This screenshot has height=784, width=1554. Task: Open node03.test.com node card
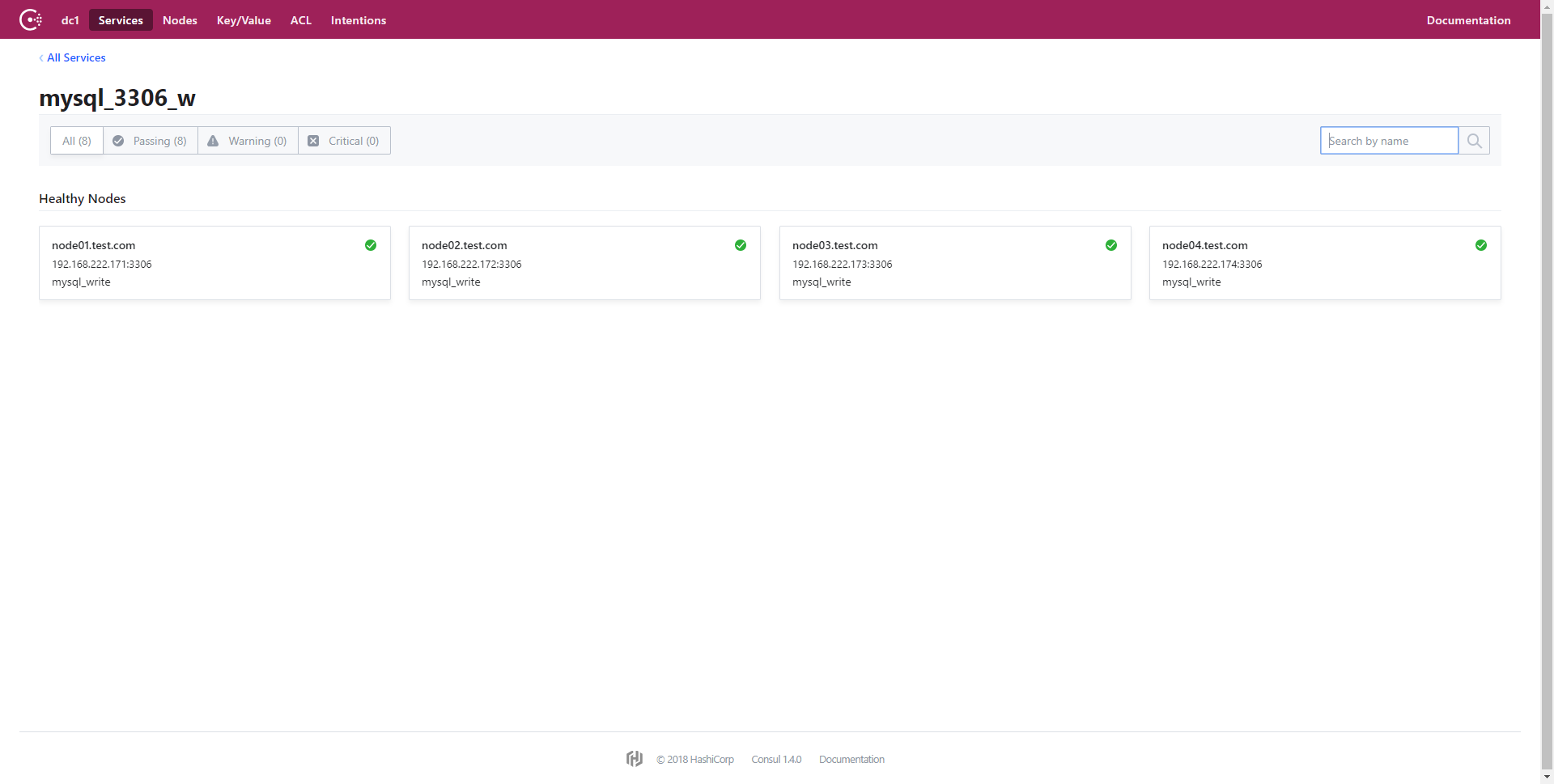coord(955,263)
